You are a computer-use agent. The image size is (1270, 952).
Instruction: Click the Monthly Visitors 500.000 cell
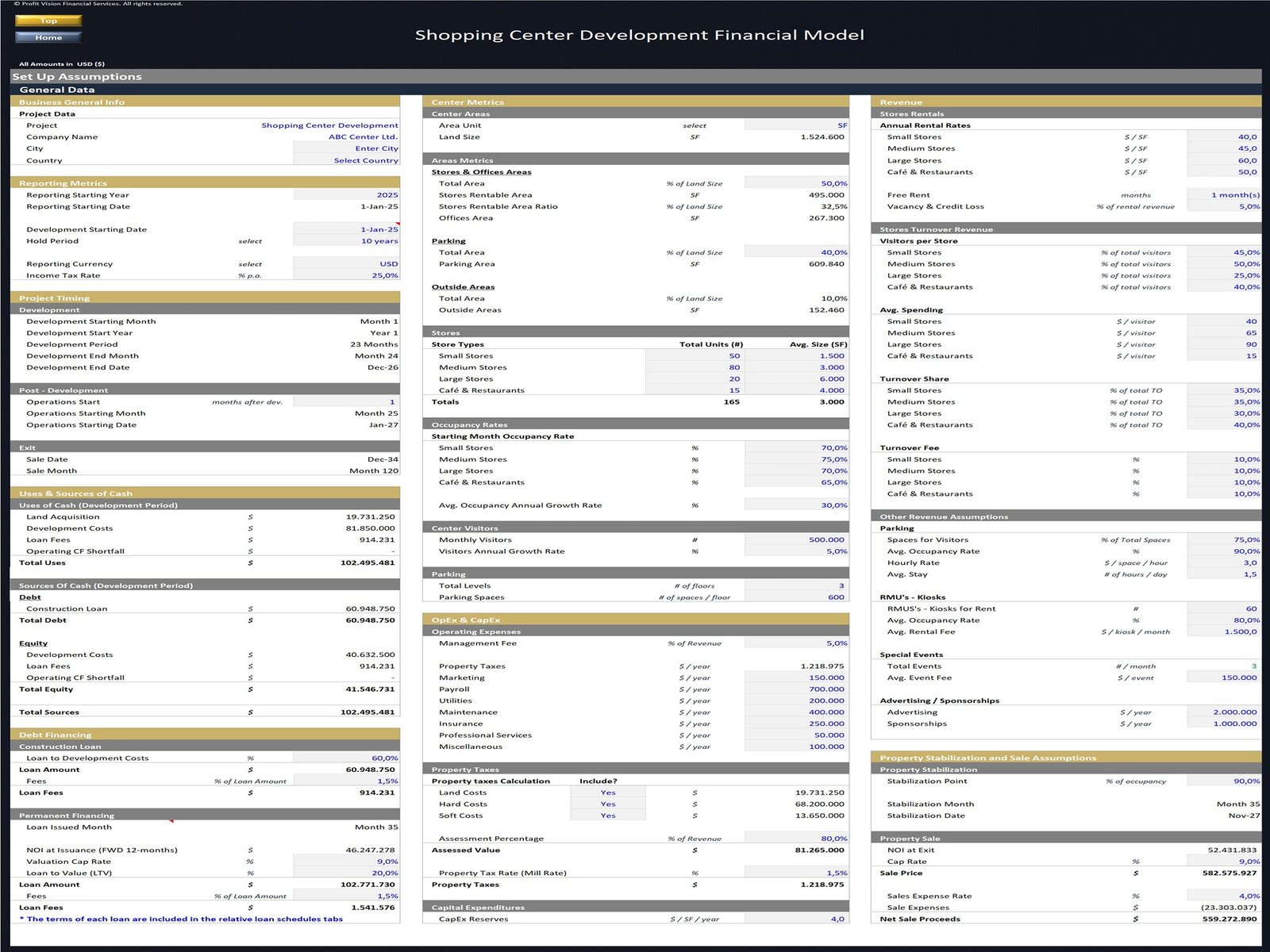point(796,539)
